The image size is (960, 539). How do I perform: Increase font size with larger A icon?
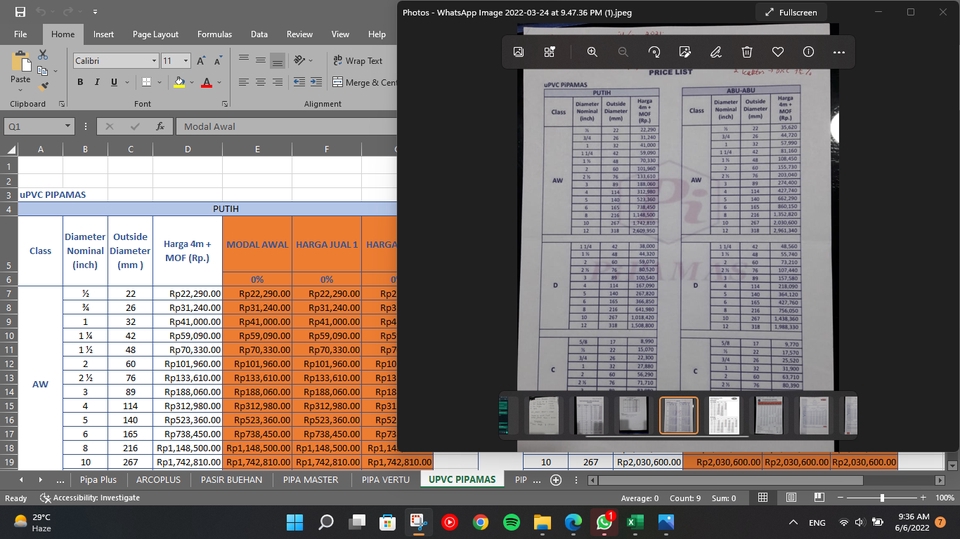tap(201, 61)
